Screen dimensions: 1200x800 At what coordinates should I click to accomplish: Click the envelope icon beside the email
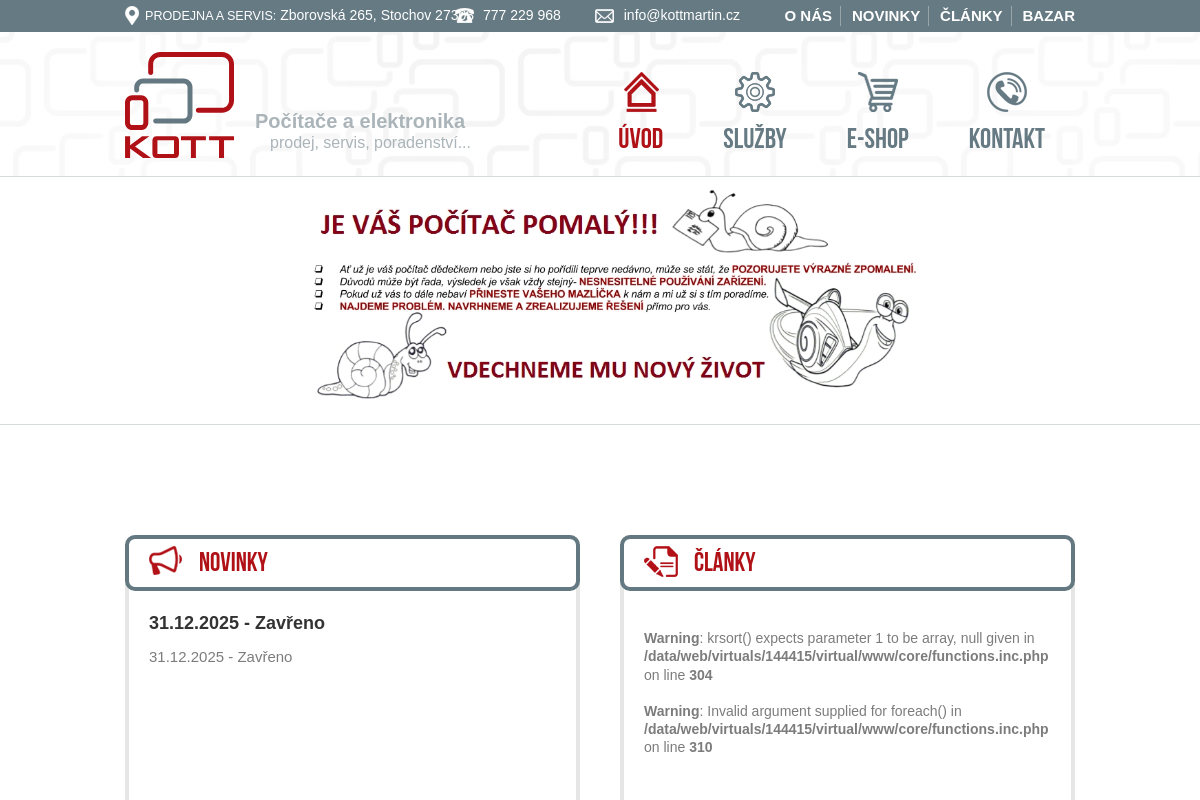click(x=604, y=16)
